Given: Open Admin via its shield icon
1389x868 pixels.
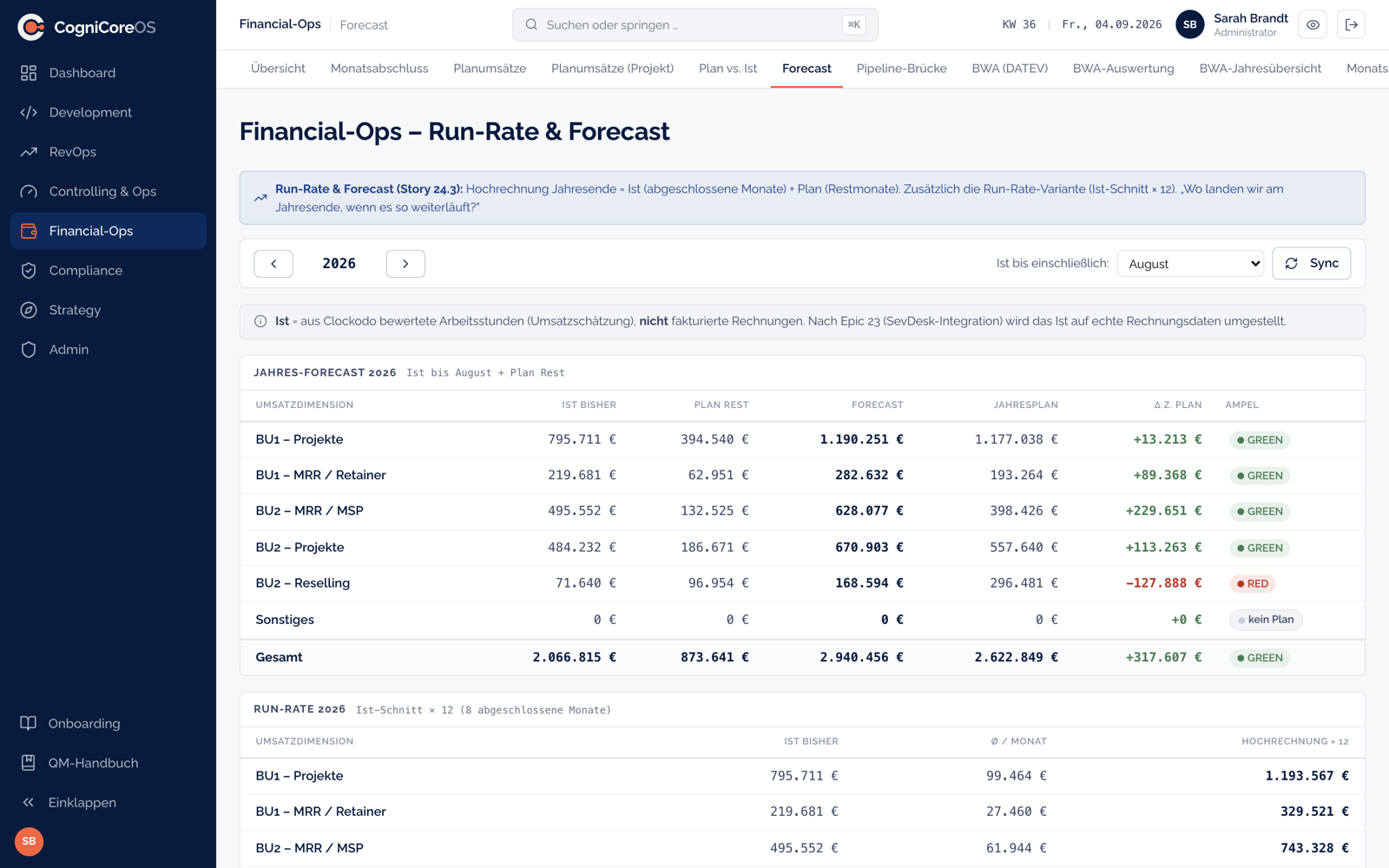Looking at the screenshot, I should tap(29, 350).
